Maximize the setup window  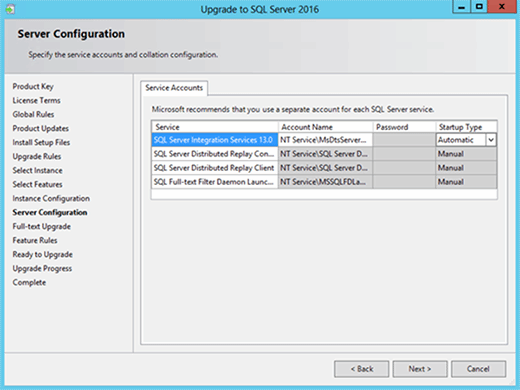(479, 7)
